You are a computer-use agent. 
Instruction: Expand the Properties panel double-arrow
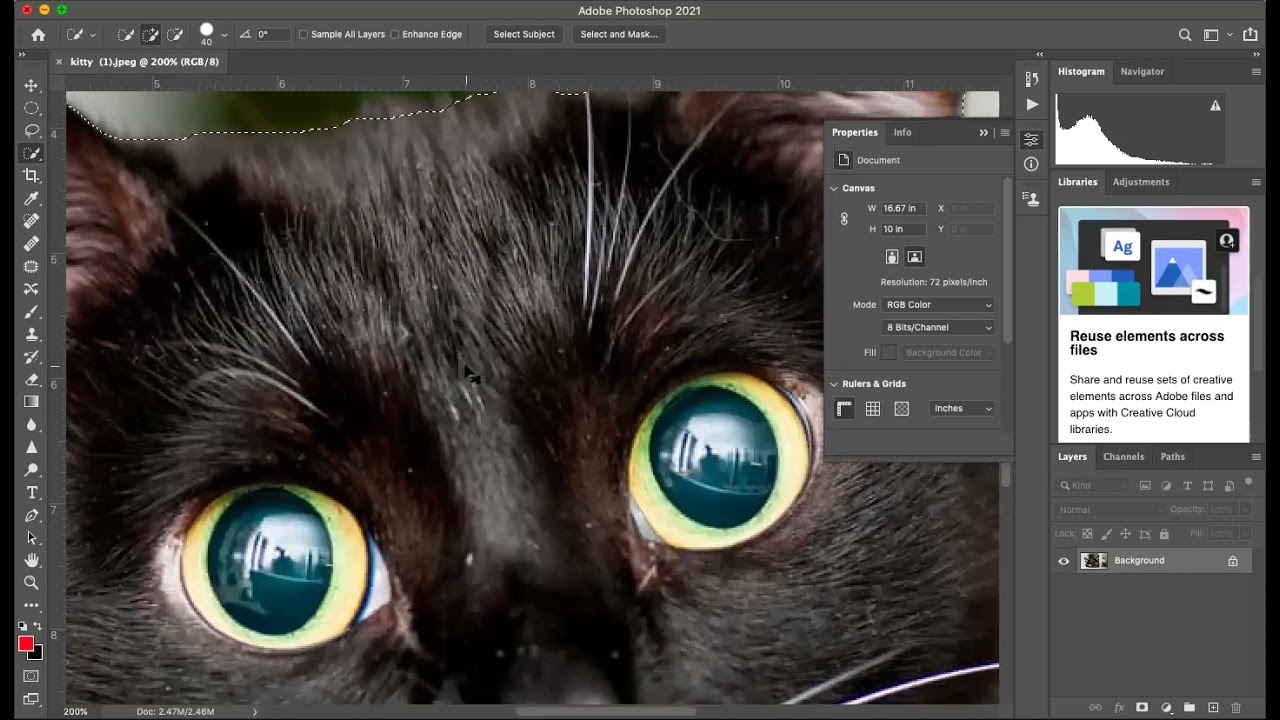[984, 132]
